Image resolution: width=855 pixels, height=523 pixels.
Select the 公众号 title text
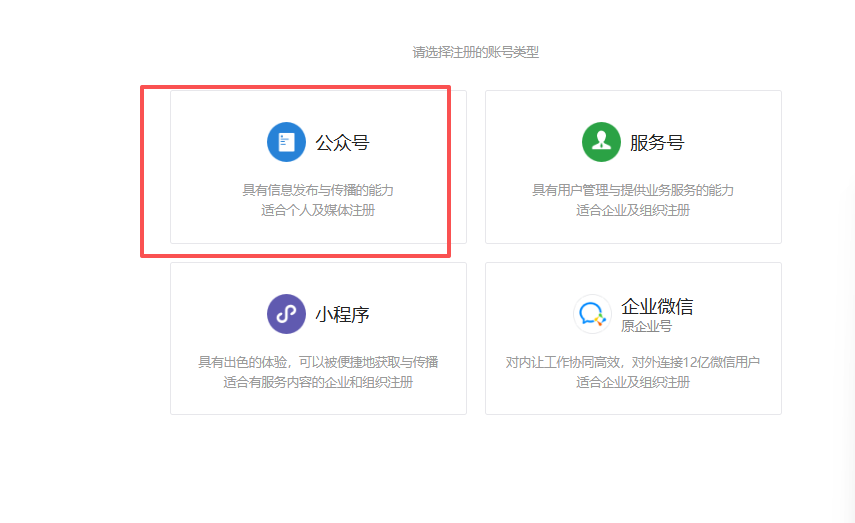(x=342, y=143)
